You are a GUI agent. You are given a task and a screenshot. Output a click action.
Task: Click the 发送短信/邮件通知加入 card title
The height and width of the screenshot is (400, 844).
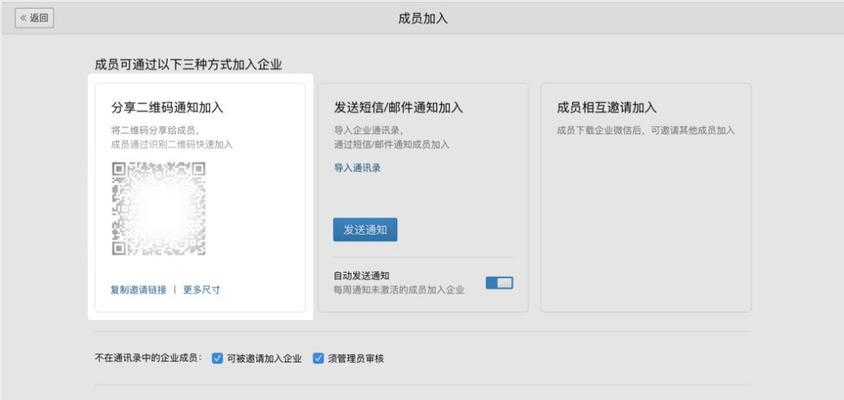point(398,108)
